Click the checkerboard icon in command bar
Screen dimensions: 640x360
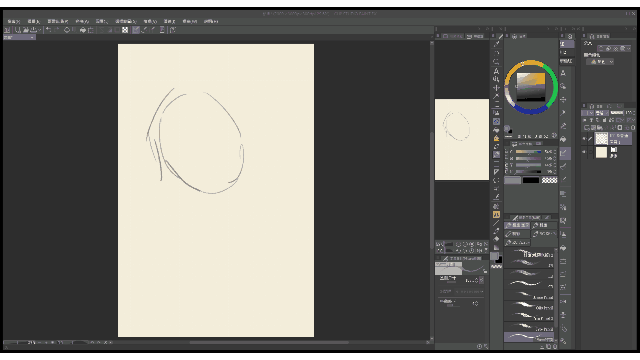point(125,30)
